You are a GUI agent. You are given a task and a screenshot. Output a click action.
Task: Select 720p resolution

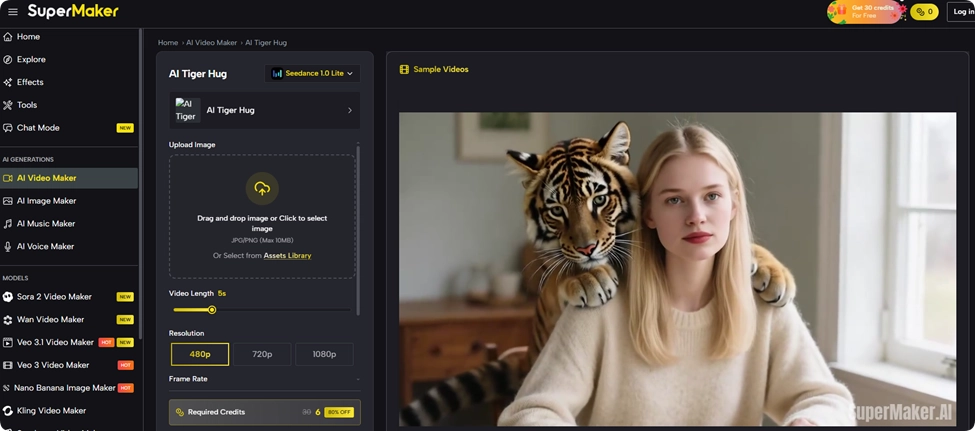(262, 355)
